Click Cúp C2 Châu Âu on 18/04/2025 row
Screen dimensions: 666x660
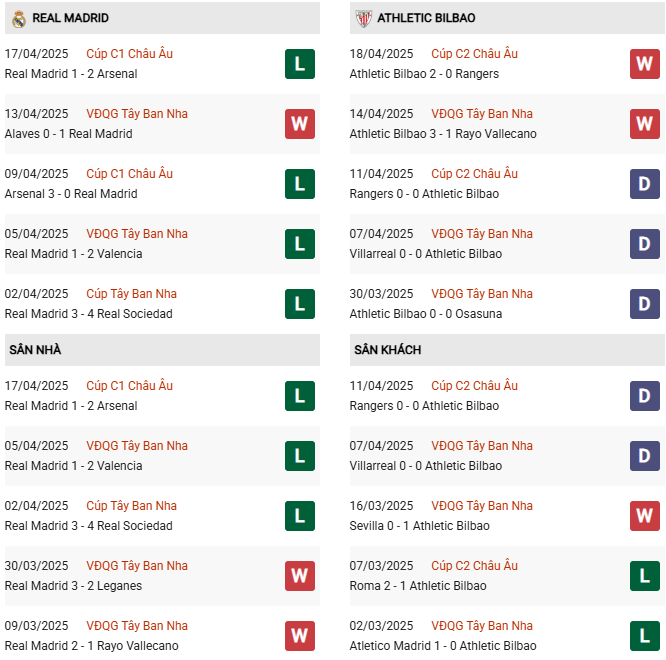click(x=474, y=54)
